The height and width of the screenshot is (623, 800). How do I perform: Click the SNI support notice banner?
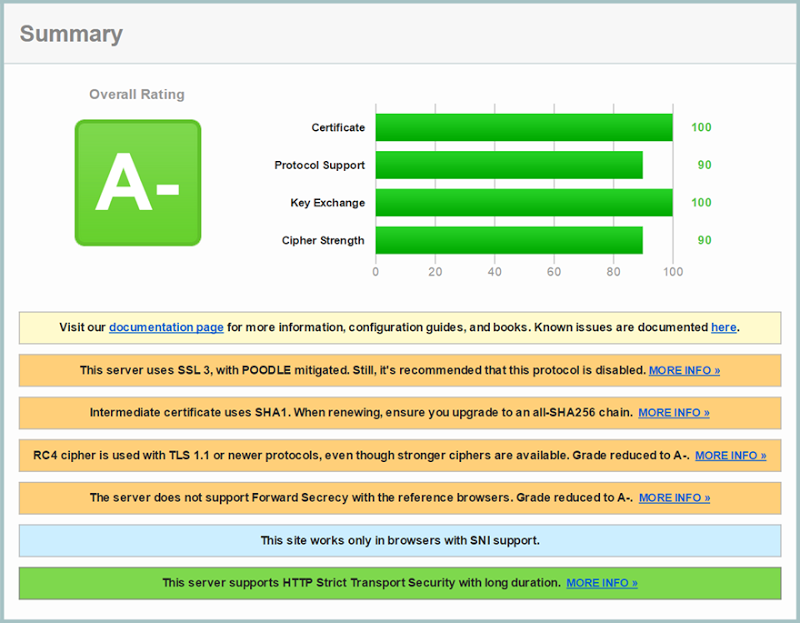click(x=400, y=540)
